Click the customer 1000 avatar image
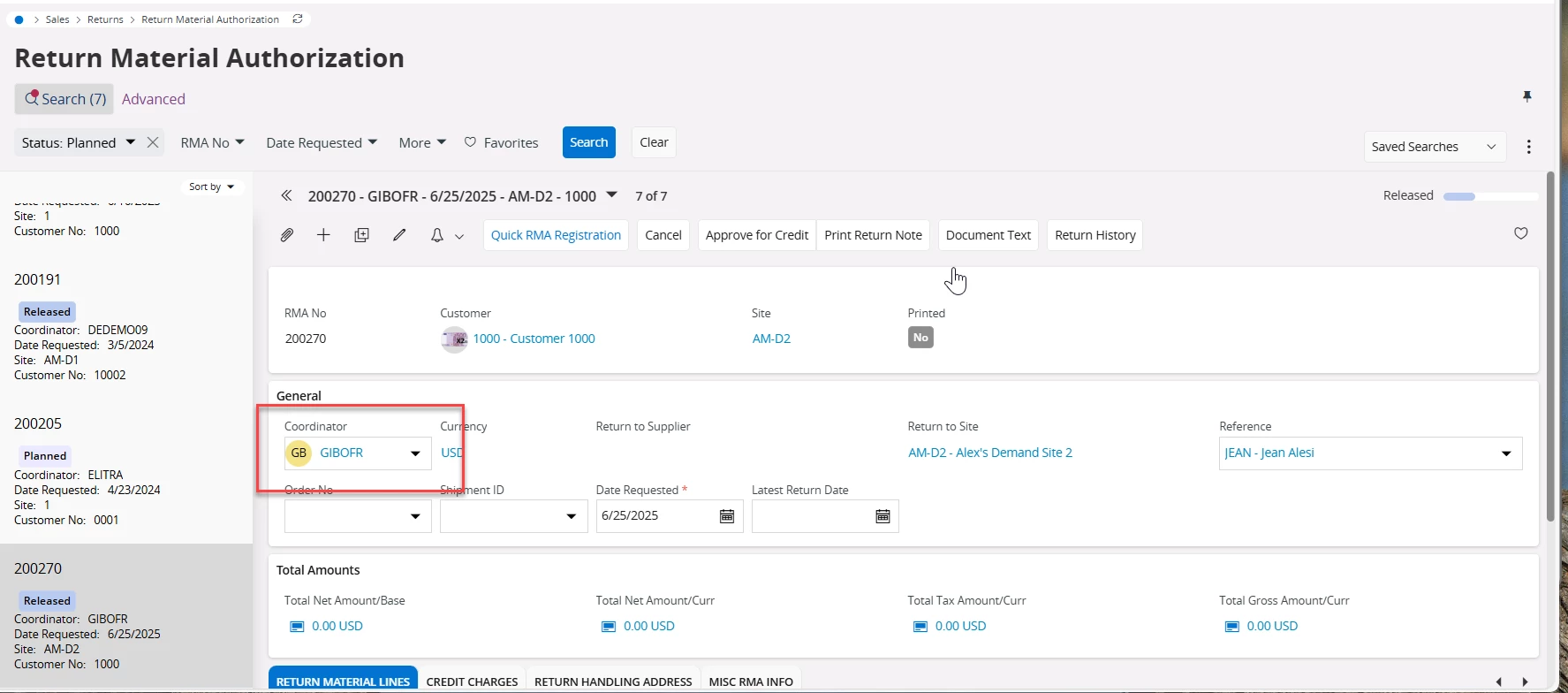 454,339
